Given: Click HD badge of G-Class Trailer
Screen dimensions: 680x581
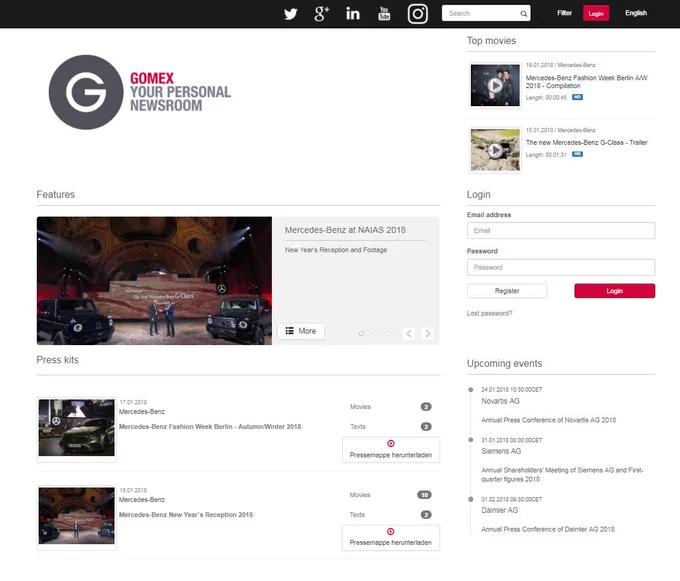Looking at the screenshot, I should (577, 154).
